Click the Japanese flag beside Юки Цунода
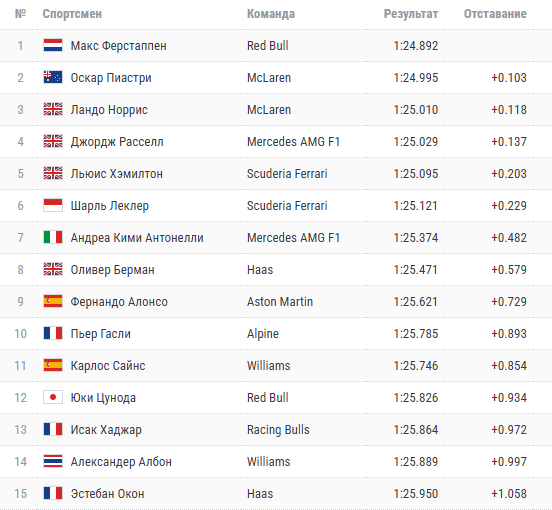The image size is (552, 510). point(53,397)
